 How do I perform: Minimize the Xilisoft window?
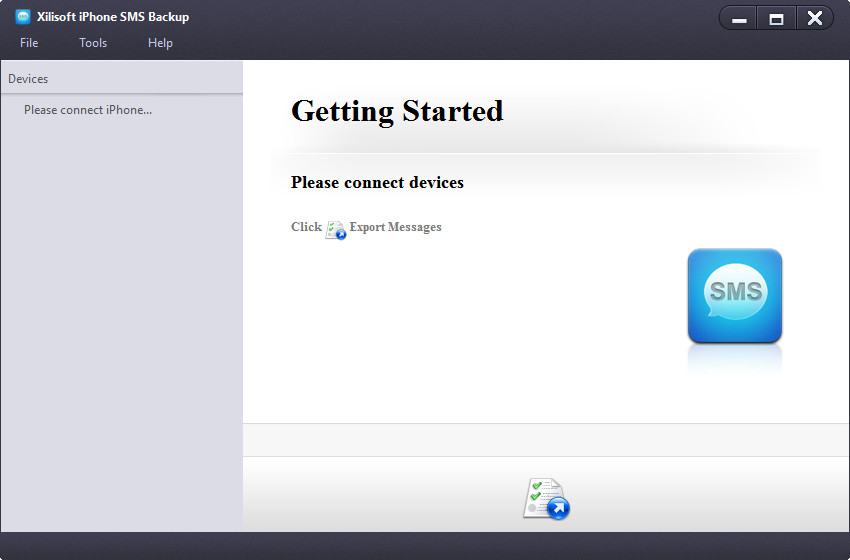[739, 19]
